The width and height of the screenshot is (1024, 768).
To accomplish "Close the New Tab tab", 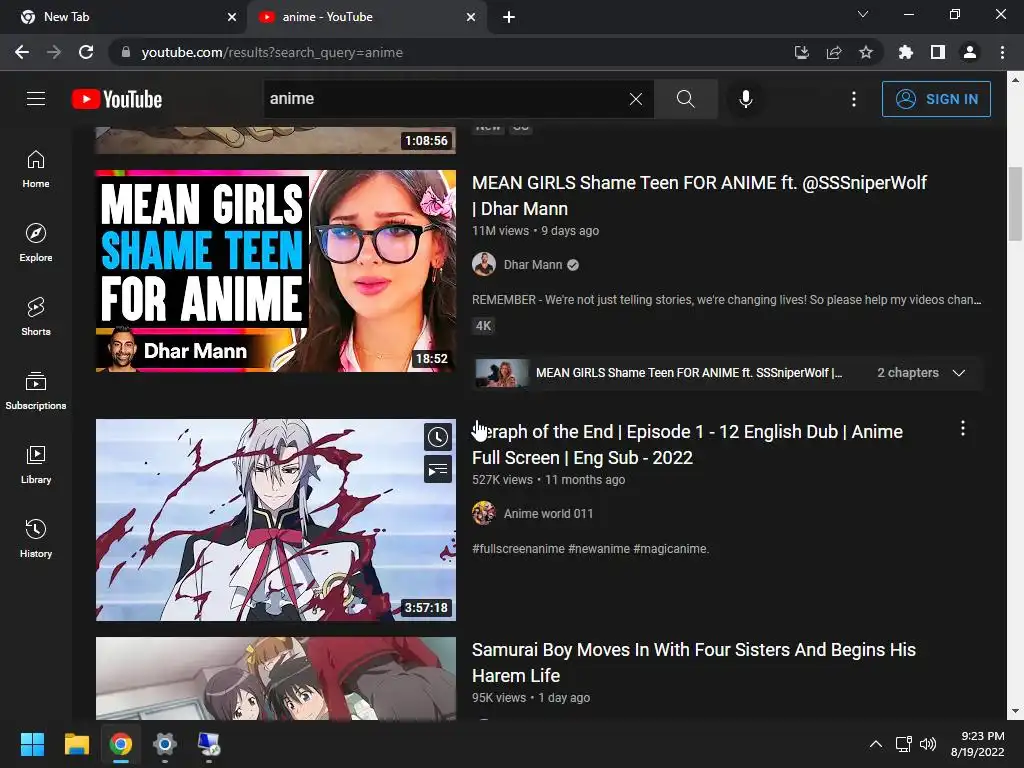I will 232,17.
